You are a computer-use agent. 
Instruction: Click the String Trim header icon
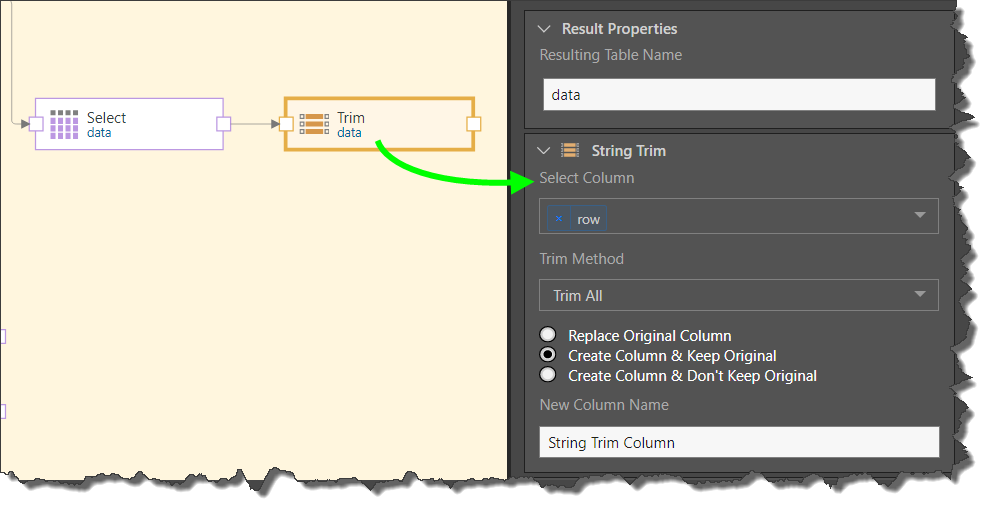click(570, 150)
